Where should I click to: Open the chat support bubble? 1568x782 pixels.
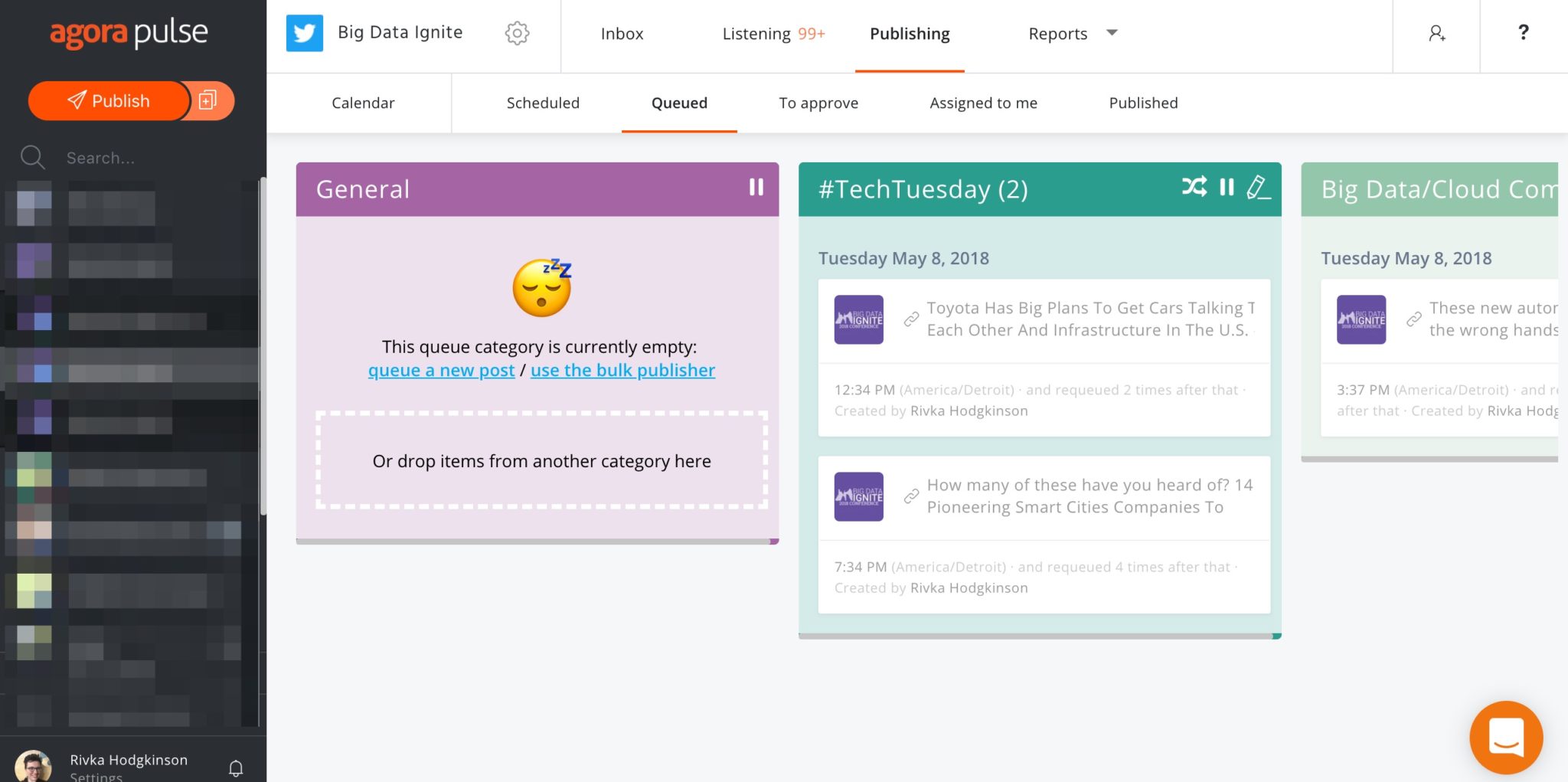pyautogui.click(x=1506, y=738)
